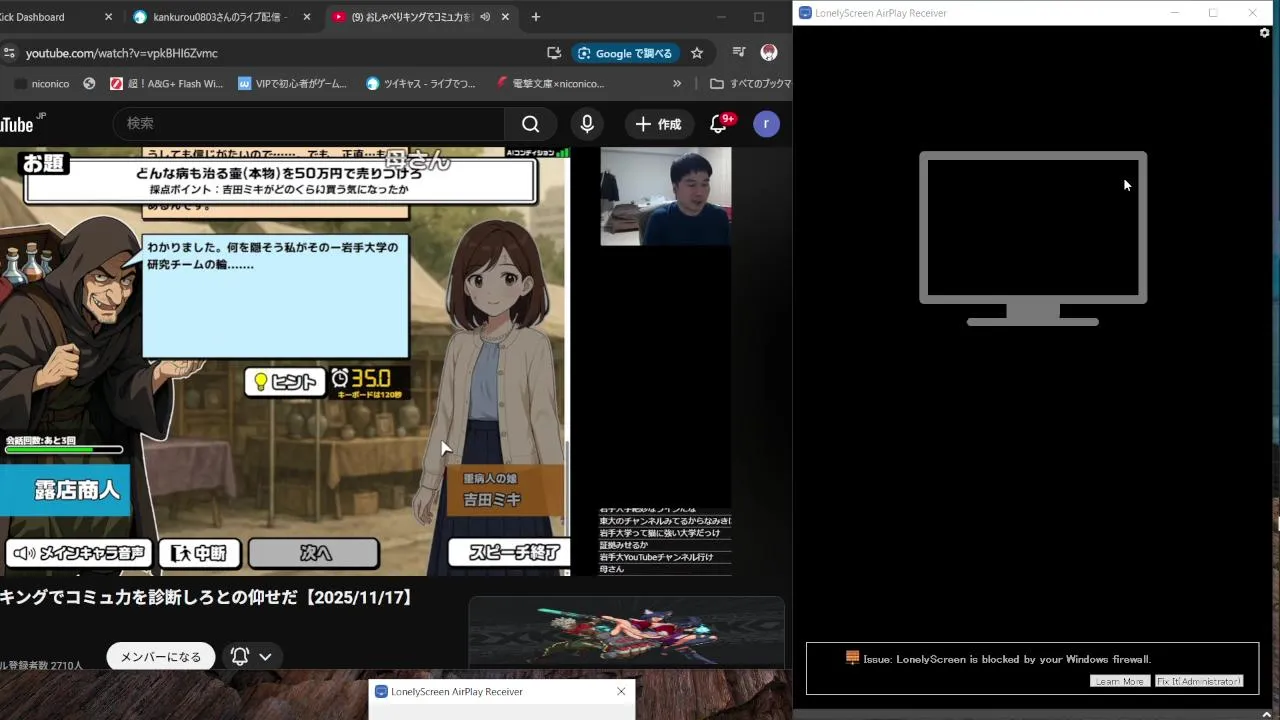Click the install/cast screen icon in address bar
This screenshot has height=720, width=1280.
(x=554, y=53)
